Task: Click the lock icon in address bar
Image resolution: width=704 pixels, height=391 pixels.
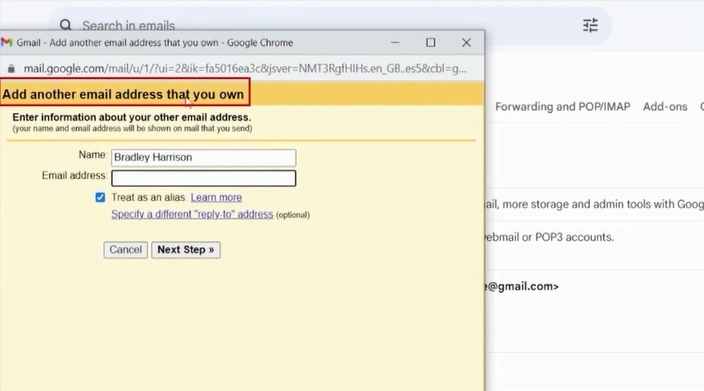Action: tap(11, 69)
